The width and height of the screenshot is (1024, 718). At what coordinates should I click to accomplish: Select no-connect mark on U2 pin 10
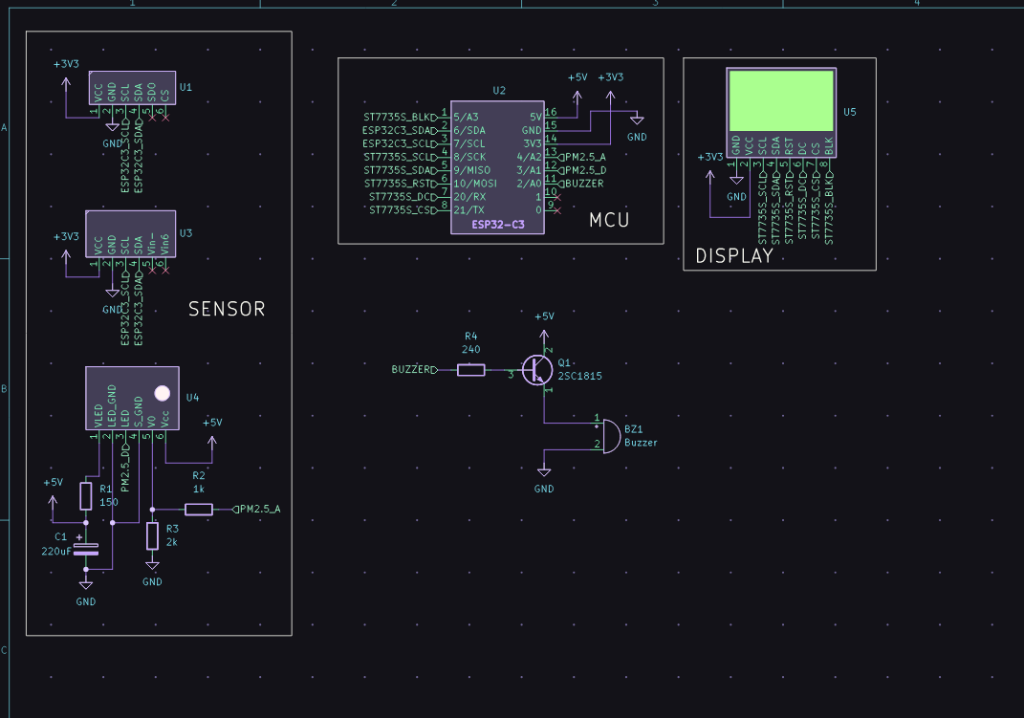557,197
